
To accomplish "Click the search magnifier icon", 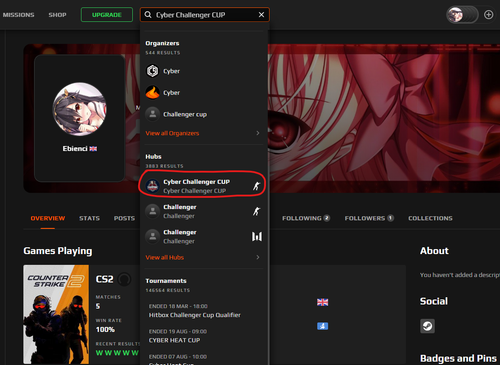I will click(148, 15).
